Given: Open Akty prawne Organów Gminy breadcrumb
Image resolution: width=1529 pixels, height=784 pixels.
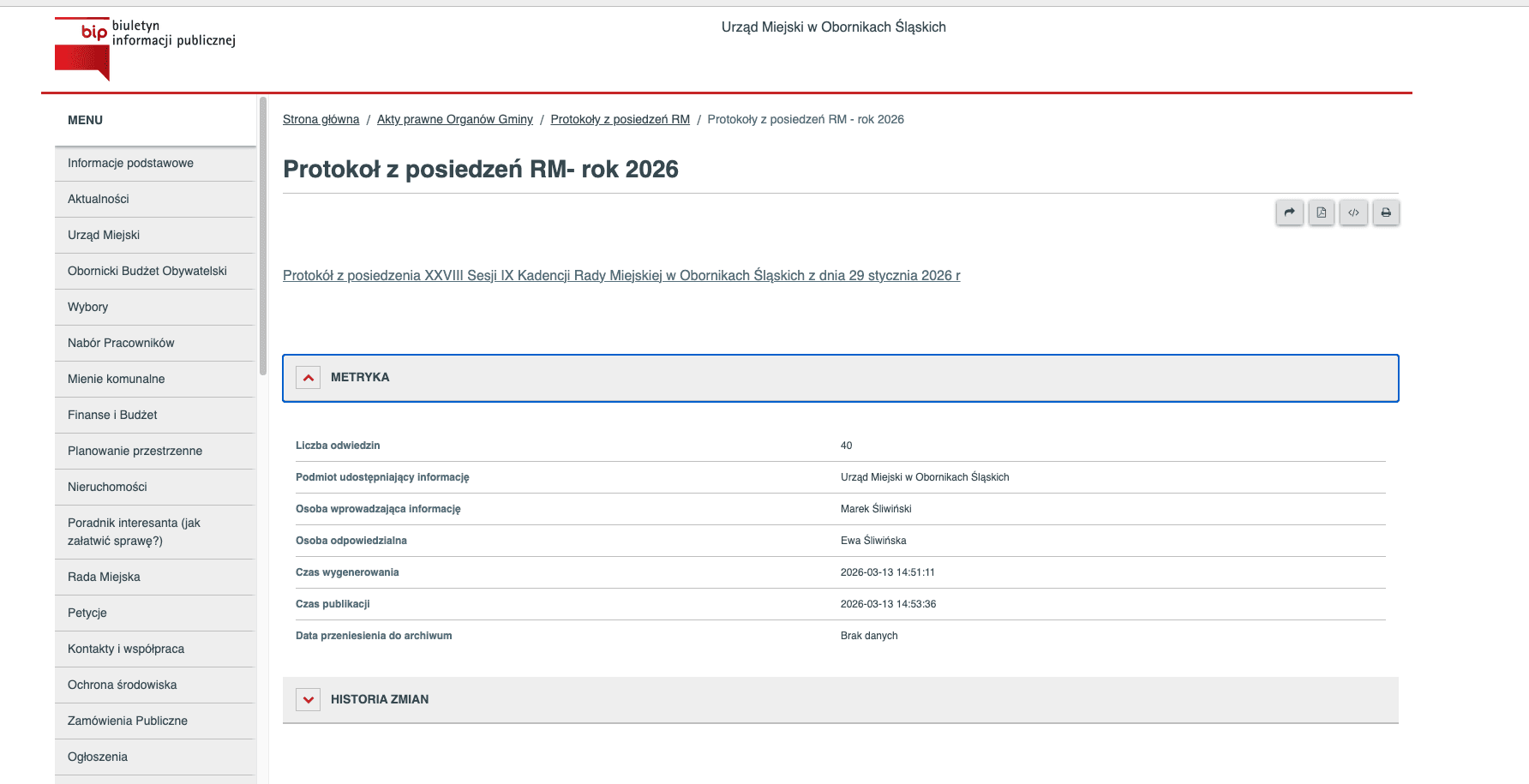Looking at the screenshot, I should point(455,119).
